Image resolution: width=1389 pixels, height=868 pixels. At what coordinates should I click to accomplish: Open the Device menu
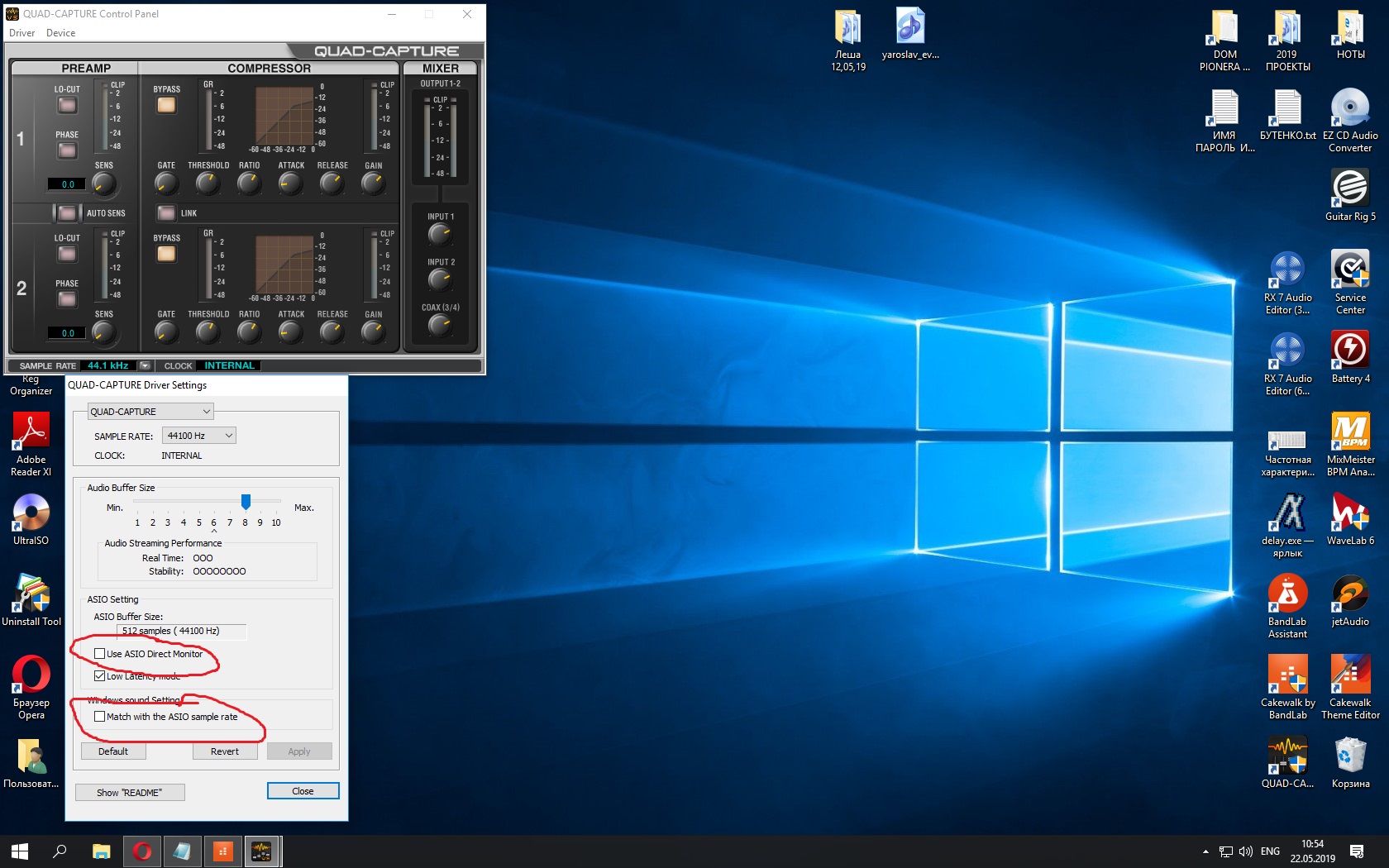pos(60,33)
